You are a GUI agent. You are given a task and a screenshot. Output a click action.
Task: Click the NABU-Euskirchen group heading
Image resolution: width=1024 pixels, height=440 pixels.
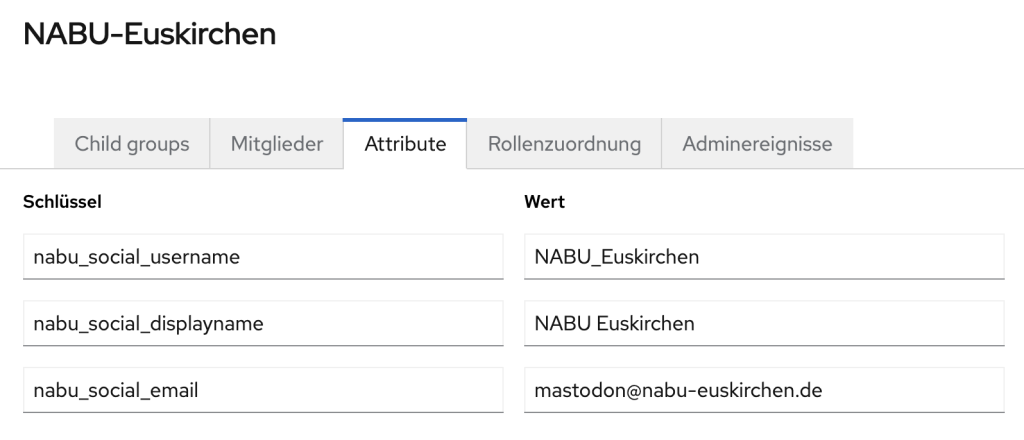tap(150, 34)
